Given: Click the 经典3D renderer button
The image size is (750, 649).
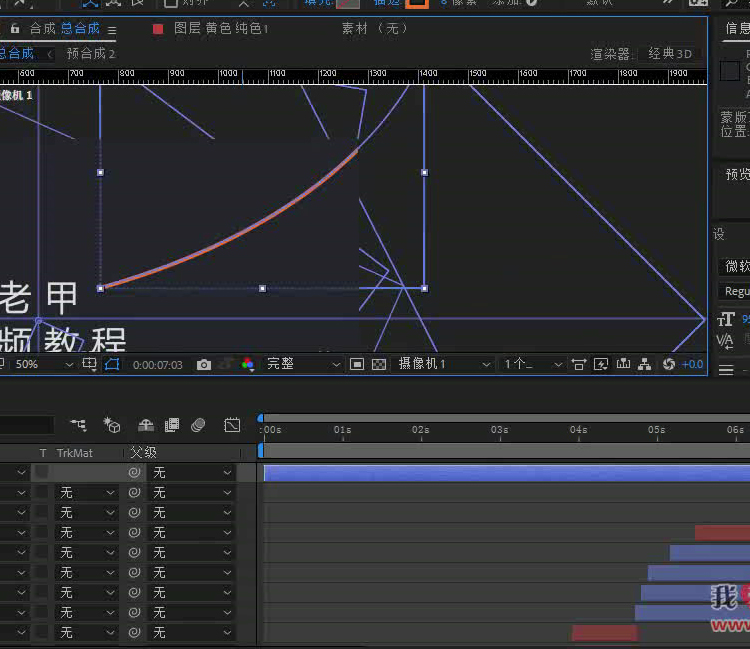Looking at the screenshot, I should [x=670, y=54].
